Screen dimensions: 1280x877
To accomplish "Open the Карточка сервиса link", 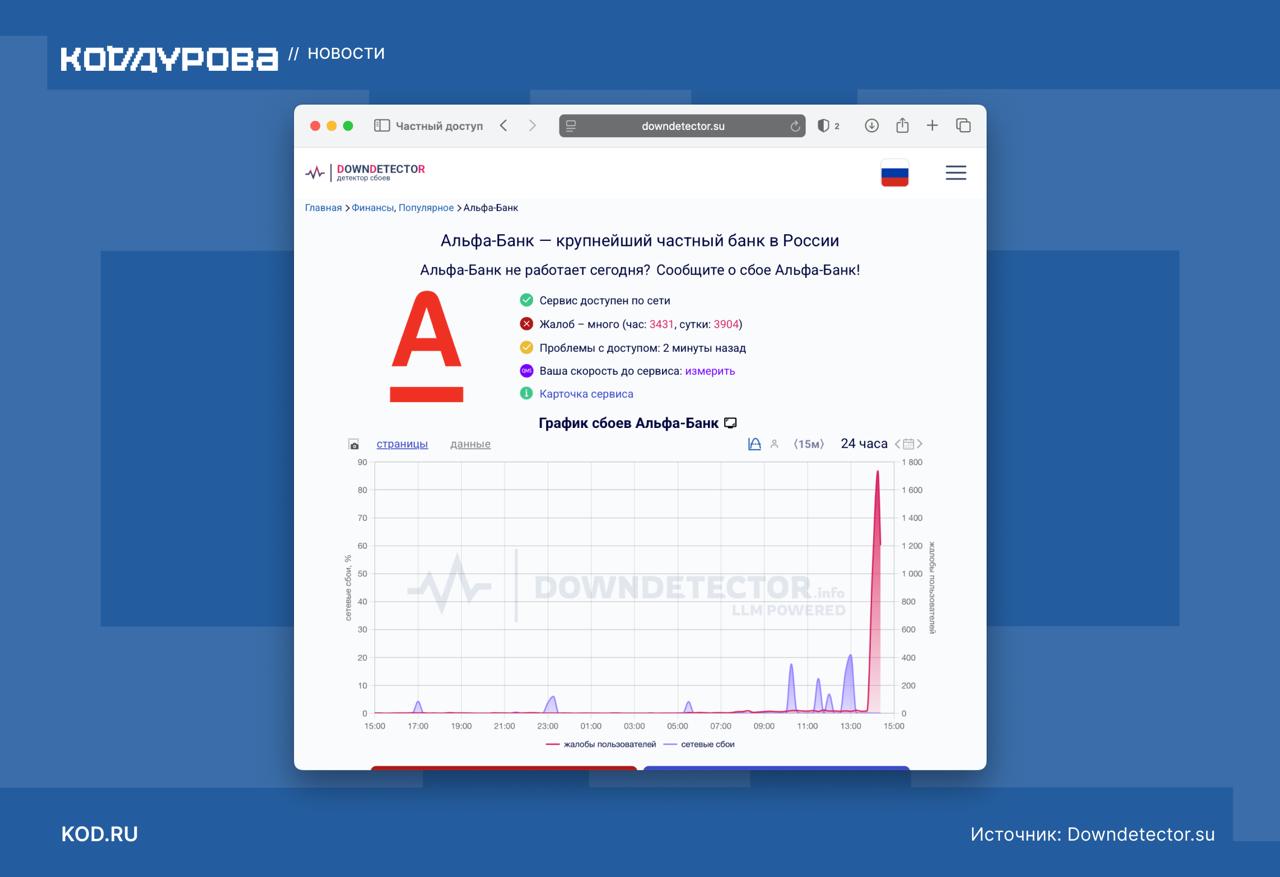I will point(586,394).
